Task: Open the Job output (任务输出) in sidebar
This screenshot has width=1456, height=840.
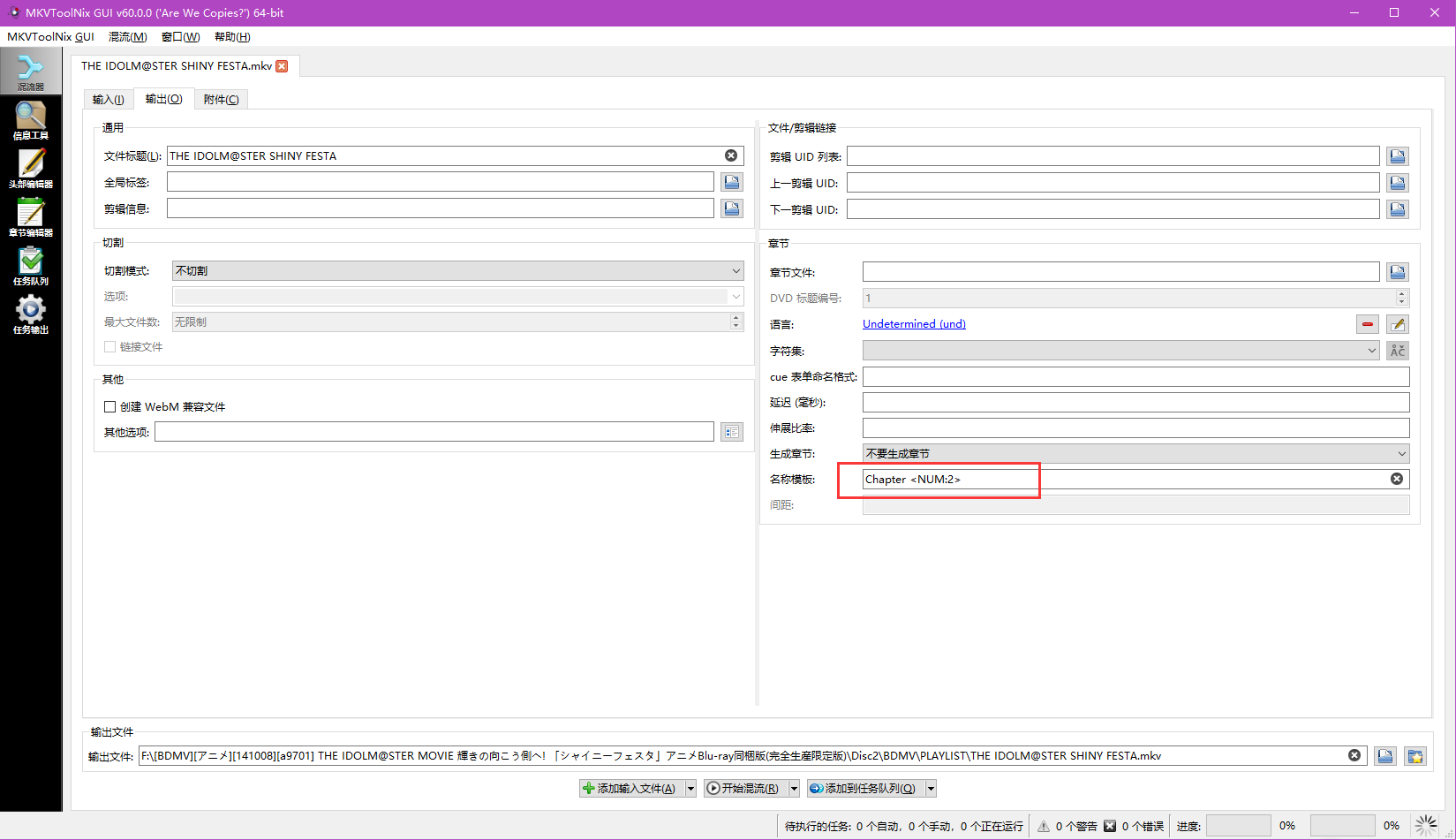Action: (x=31, y=314)
